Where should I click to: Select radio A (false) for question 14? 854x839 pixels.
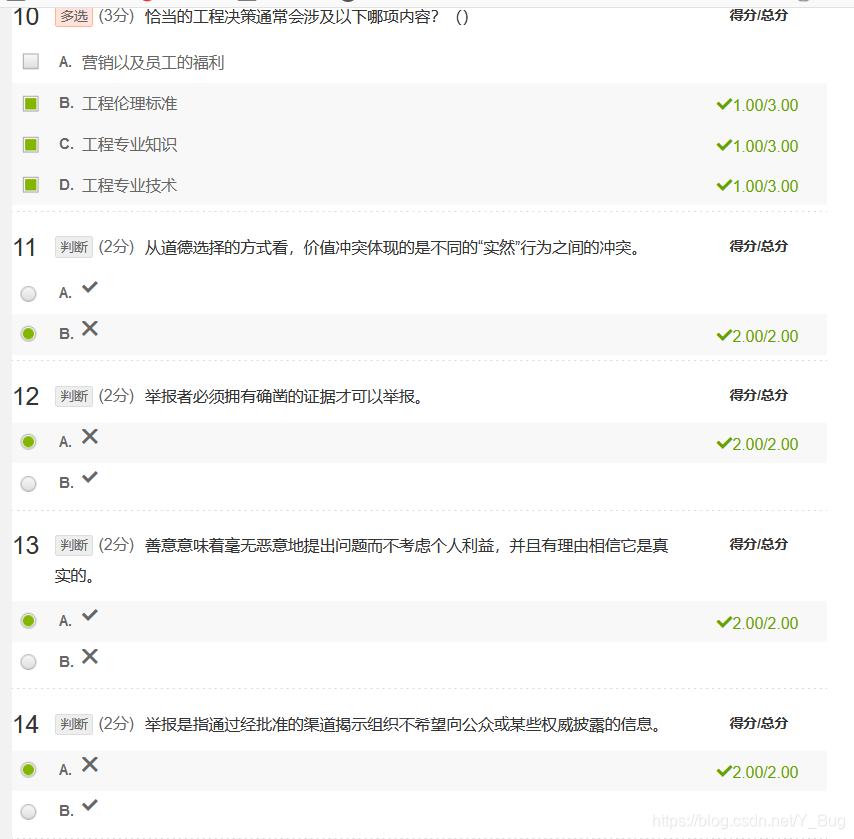pos(28,769)
